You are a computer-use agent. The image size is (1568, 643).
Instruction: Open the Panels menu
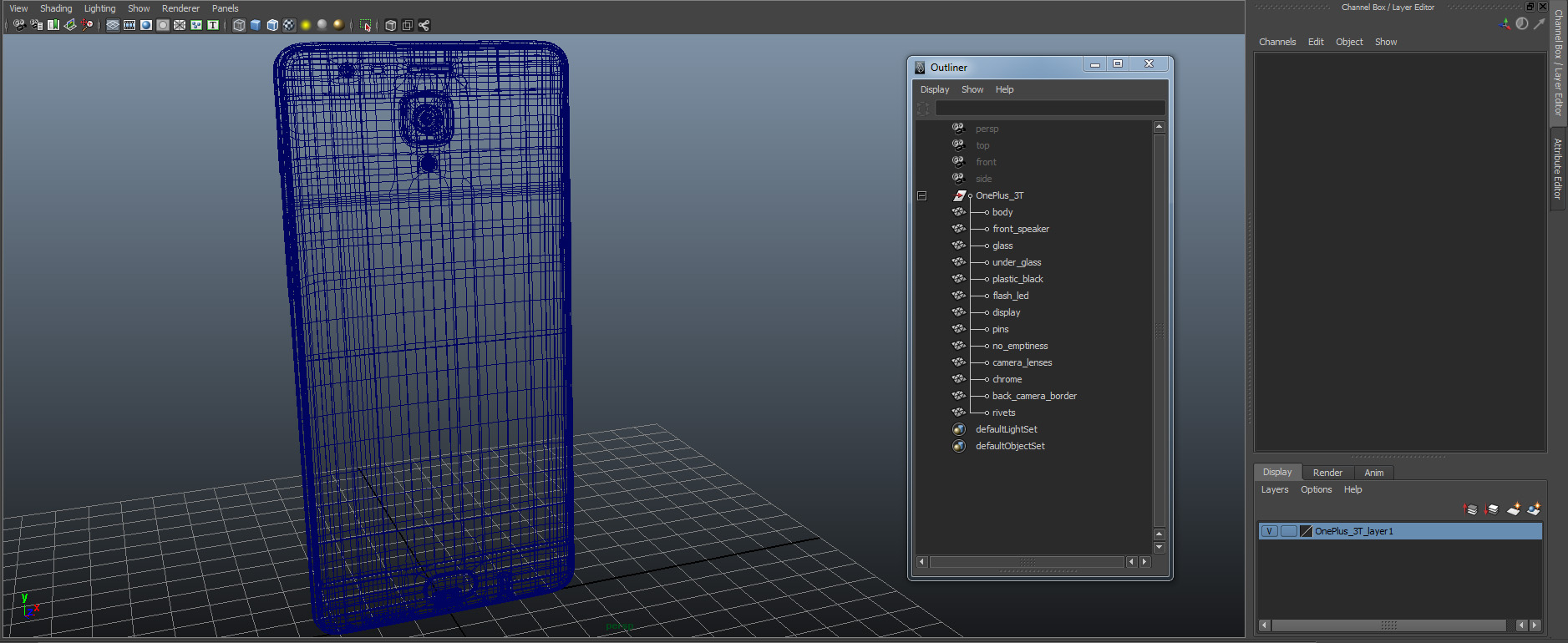225,8
